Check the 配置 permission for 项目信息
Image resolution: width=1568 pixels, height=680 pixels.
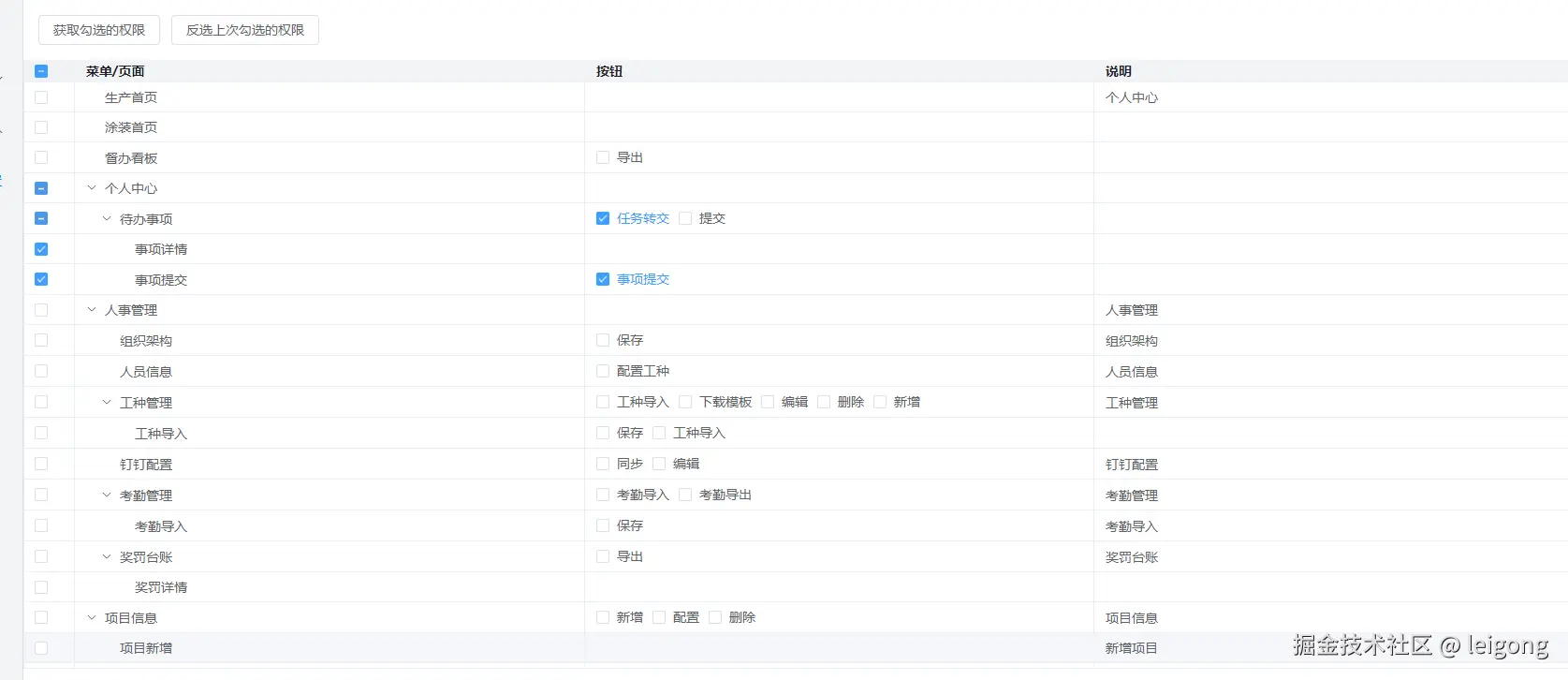659,617
